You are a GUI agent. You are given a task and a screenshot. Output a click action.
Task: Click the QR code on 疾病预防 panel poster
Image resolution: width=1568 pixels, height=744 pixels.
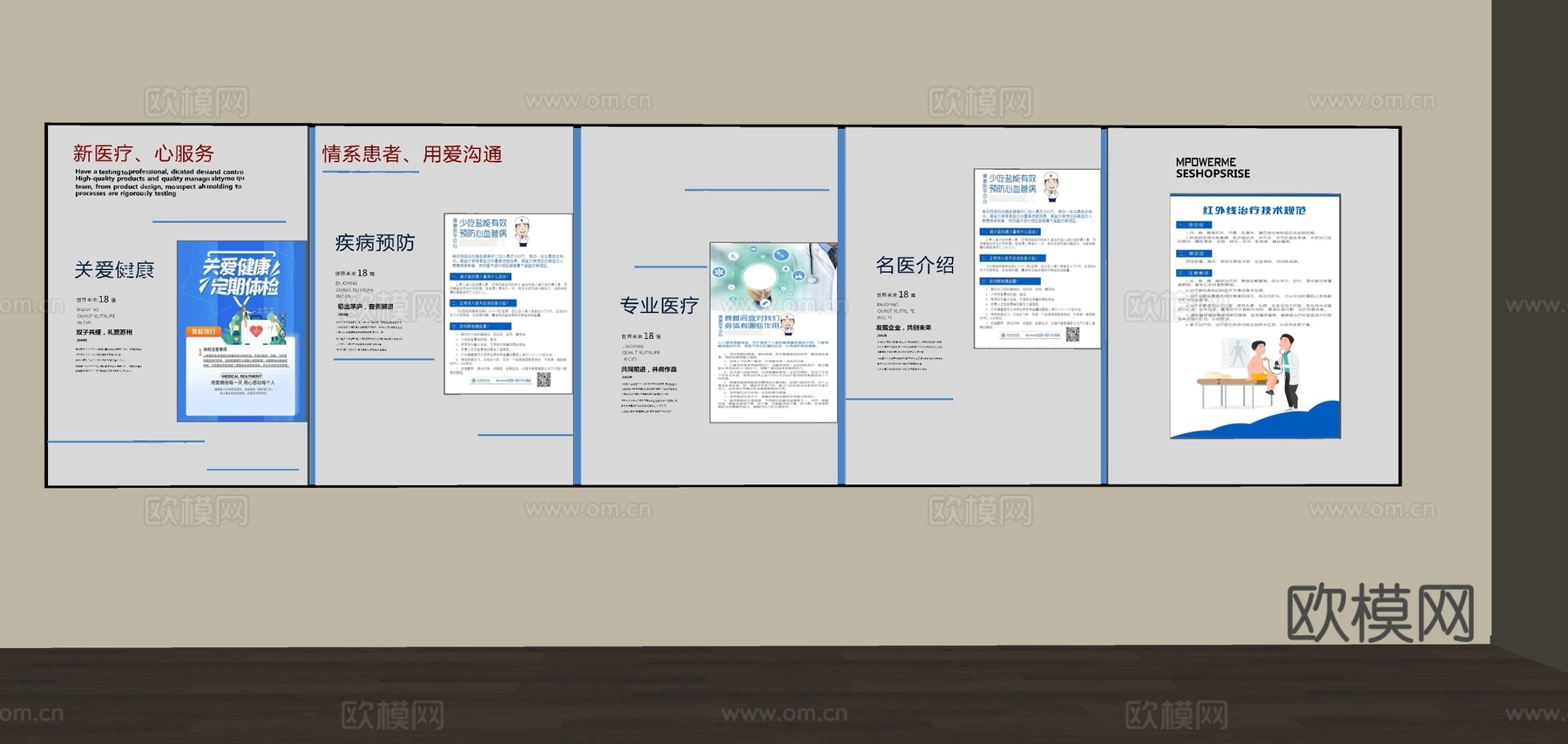pos(544,380)
